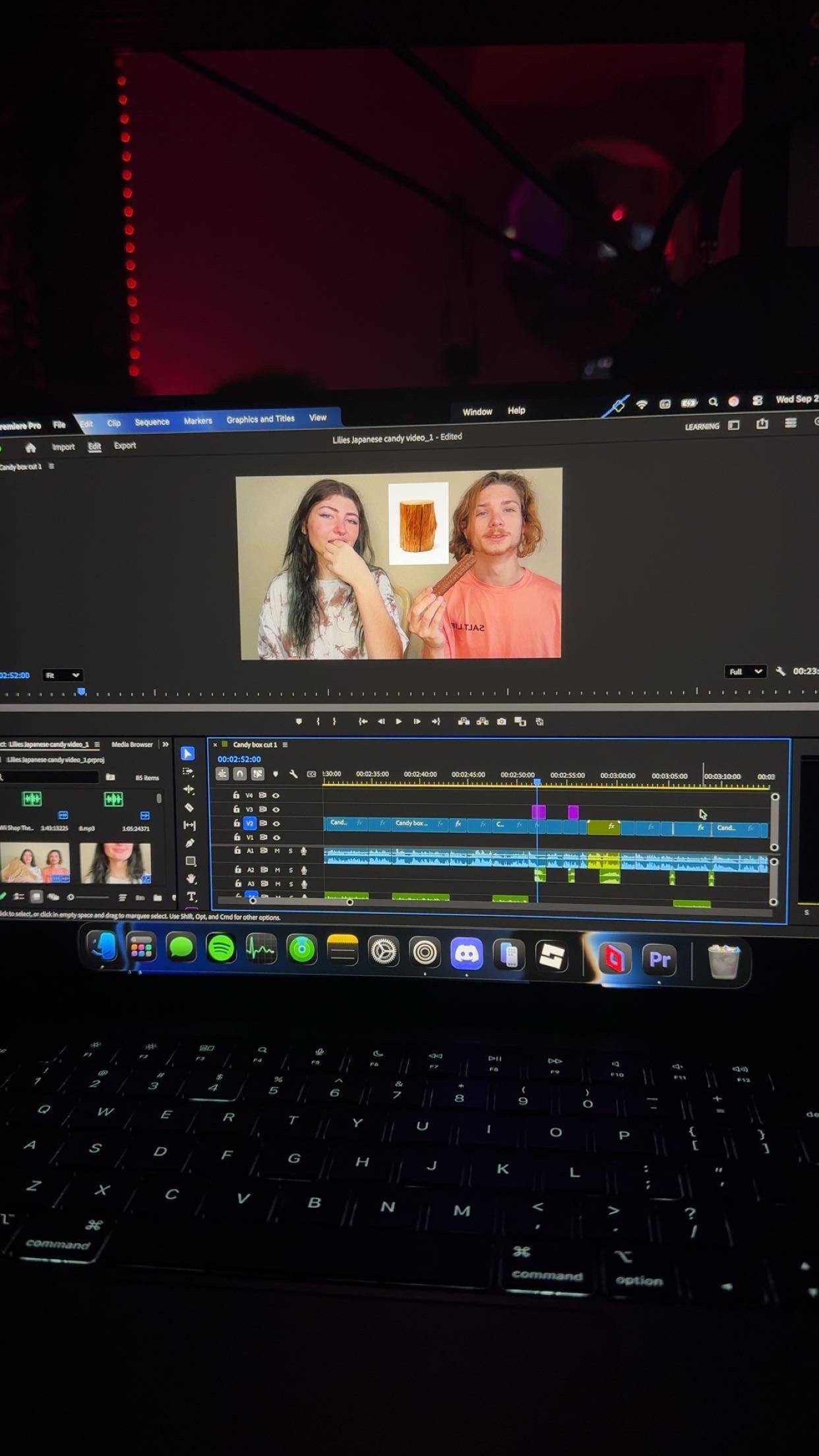Toggle Snap in Timeline magnet button
Viewport: 819px width, 1456px height.
[240, 774]
